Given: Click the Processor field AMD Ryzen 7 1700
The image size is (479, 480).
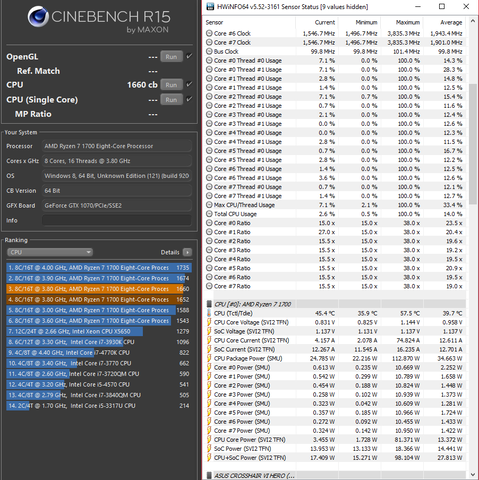Looking at the screenshot, I should [117, 146].
